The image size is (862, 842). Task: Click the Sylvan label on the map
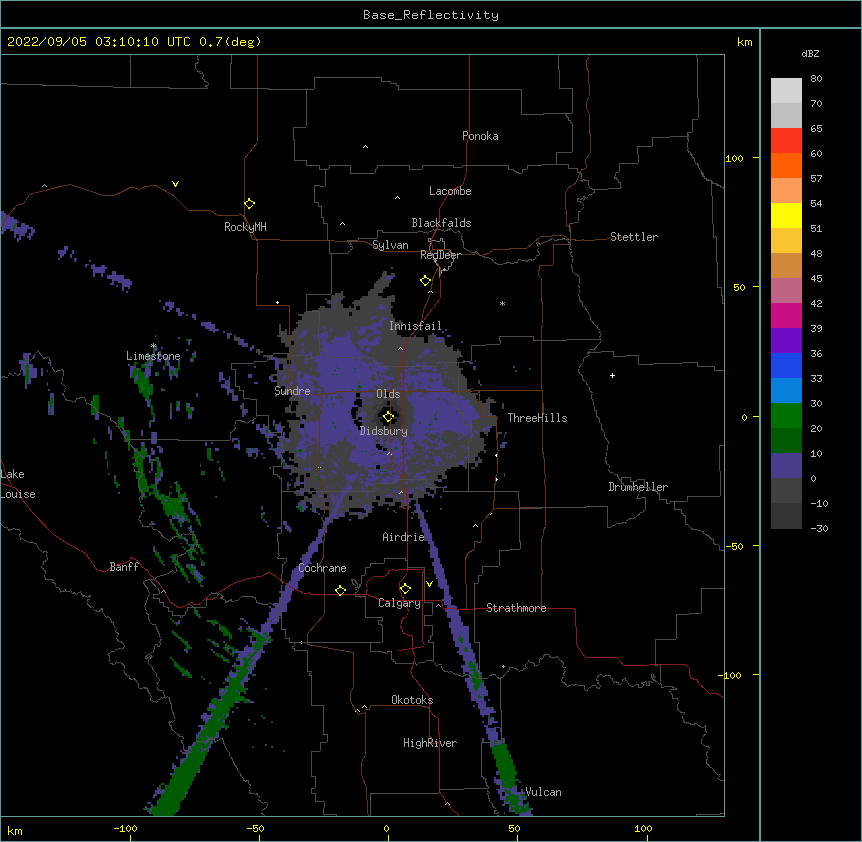pyautogui.click(x=390, y=245)
